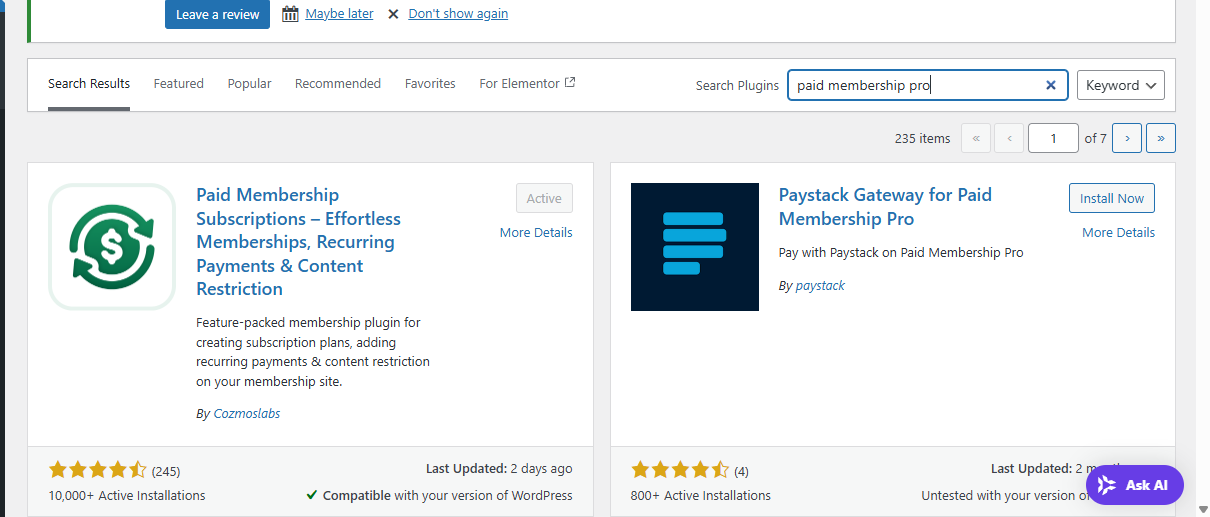1210x517 pixels.
Task: Click the star rating with 4 reviews
Action: 680,470
